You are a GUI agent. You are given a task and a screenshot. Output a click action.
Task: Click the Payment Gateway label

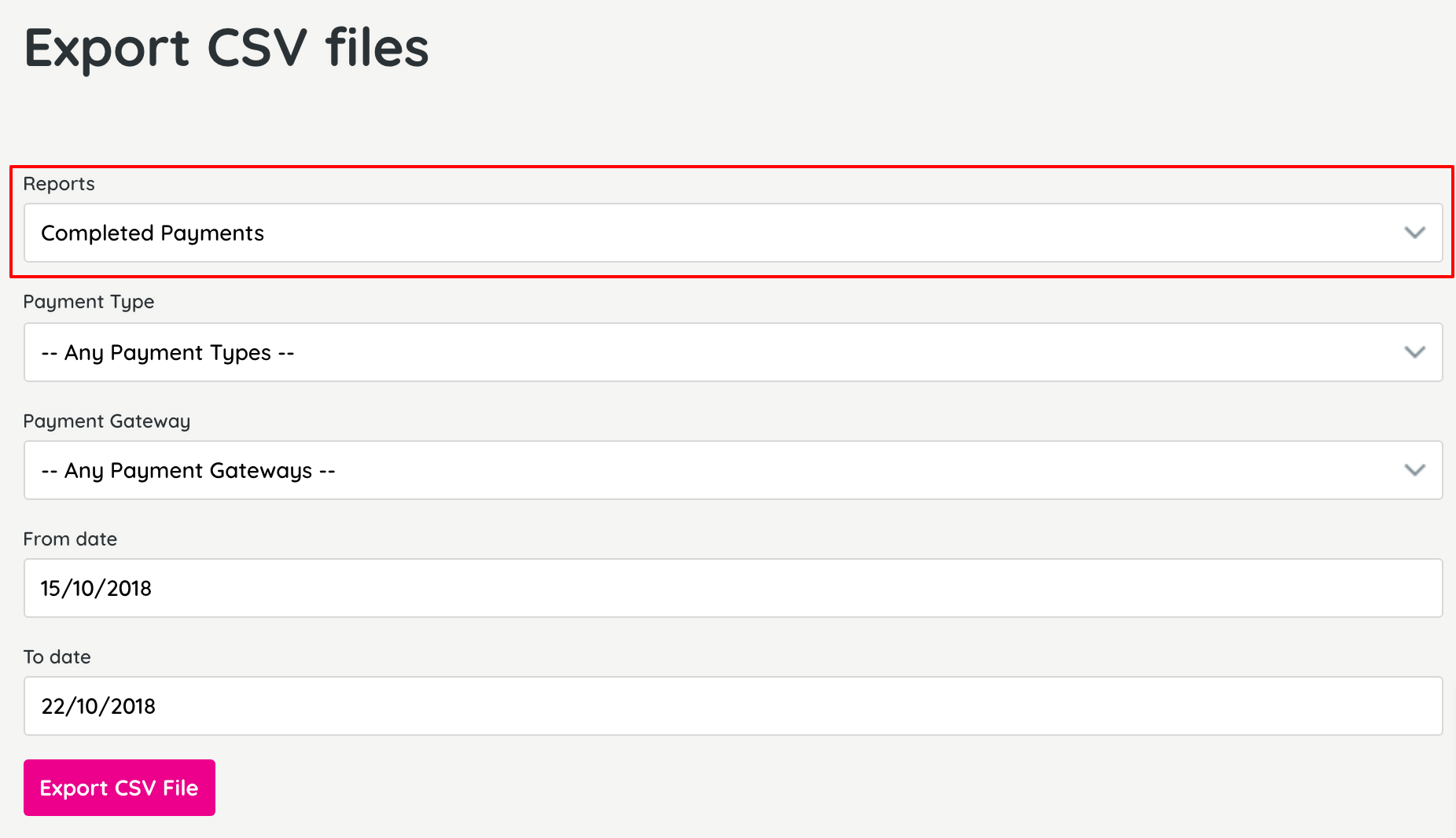coord(107,421)
